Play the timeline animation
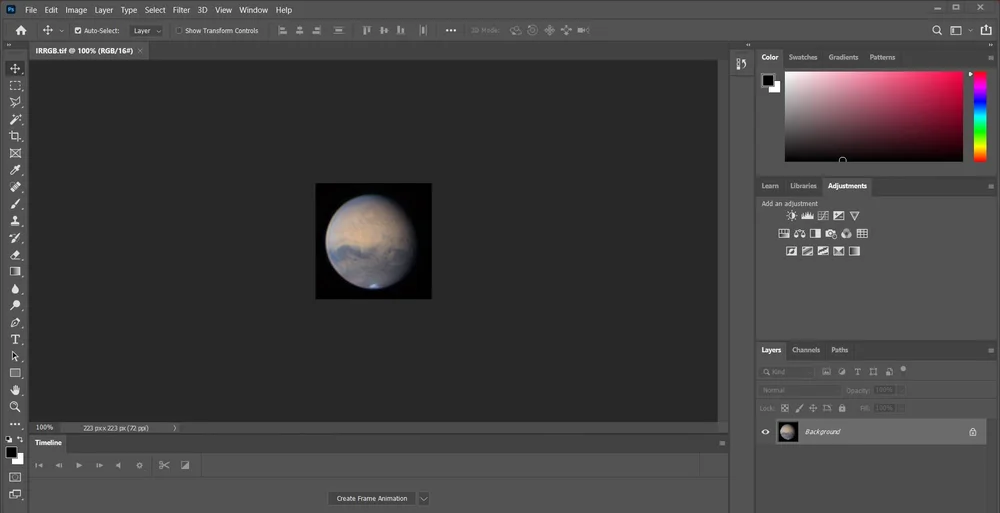This screenshot has width=1000, height=513. [79, 465]
